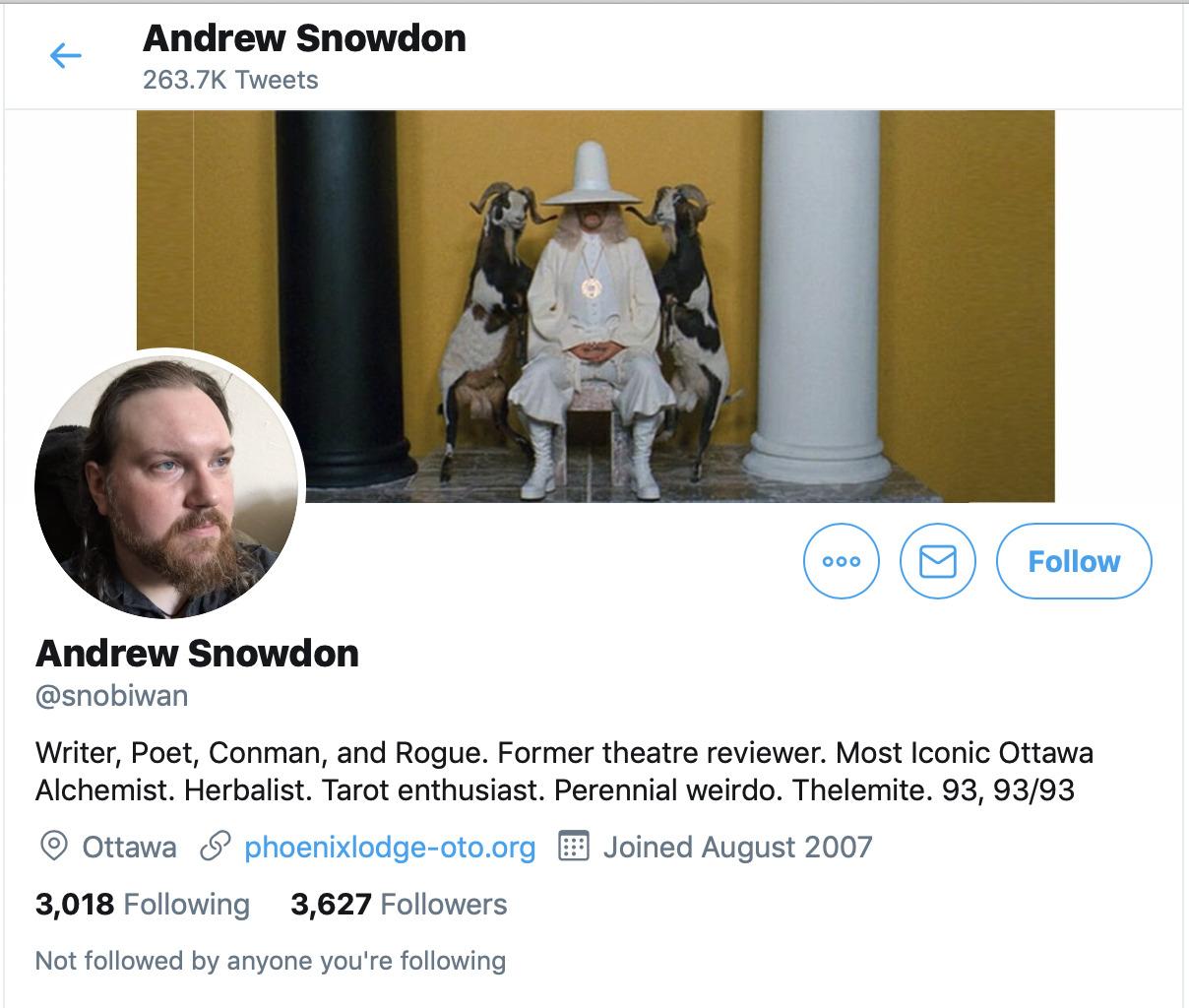Go back with the left arrow icon
The width and height of the screenshot is (1189, 1008).
65,55
